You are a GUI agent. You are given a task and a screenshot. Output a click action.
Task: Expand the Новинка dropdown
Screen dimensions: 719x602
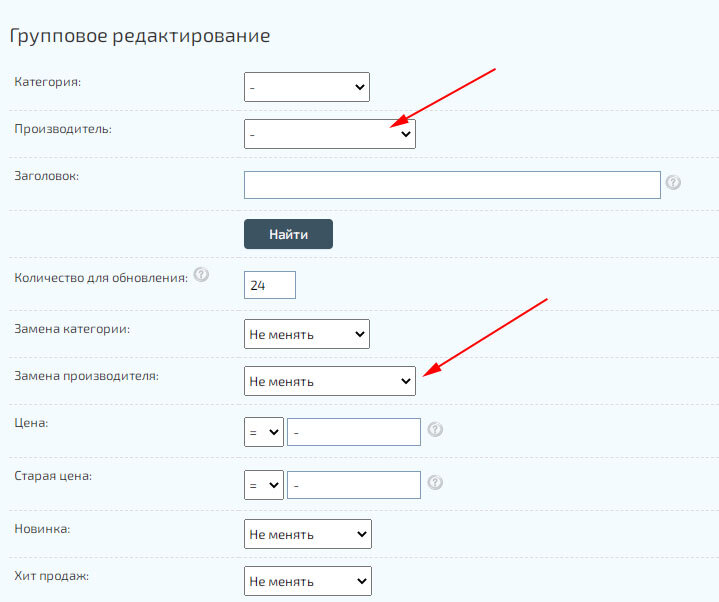(x=307, y=534)
